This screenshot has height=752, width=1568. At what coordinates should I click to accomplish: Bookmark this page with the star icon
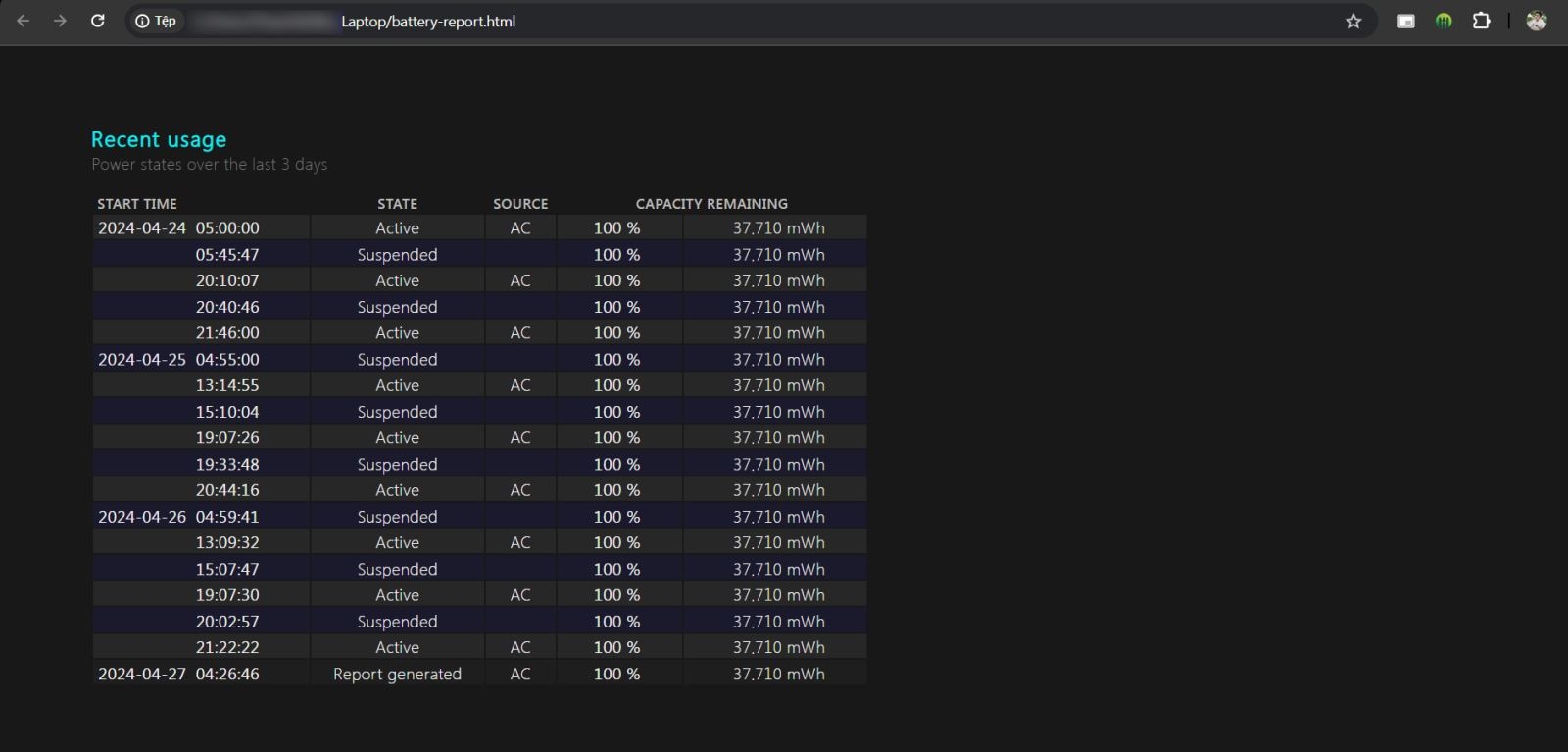coord(1353,21)
